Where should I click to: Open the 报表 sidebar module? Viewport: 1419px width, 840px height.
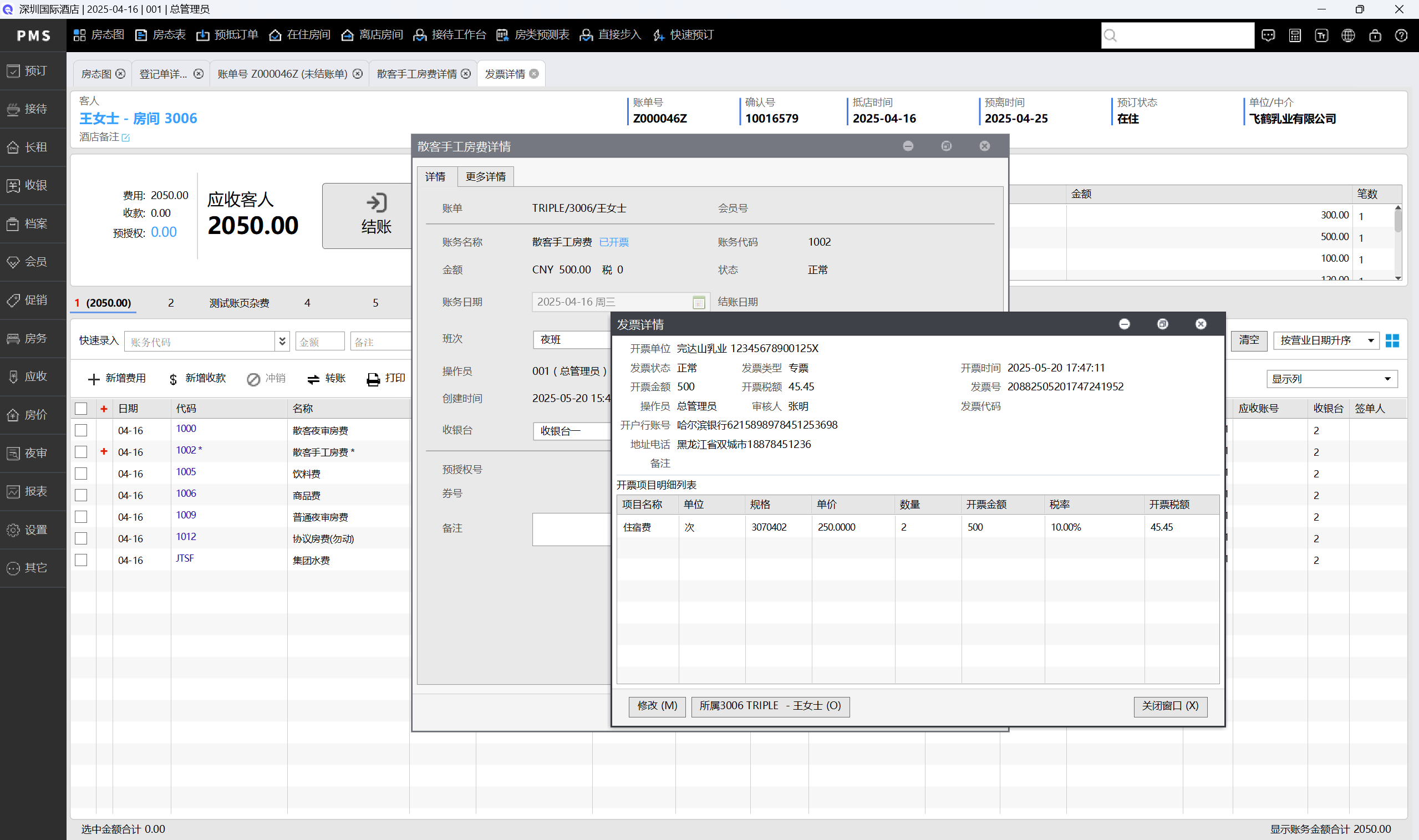(33, 491)
